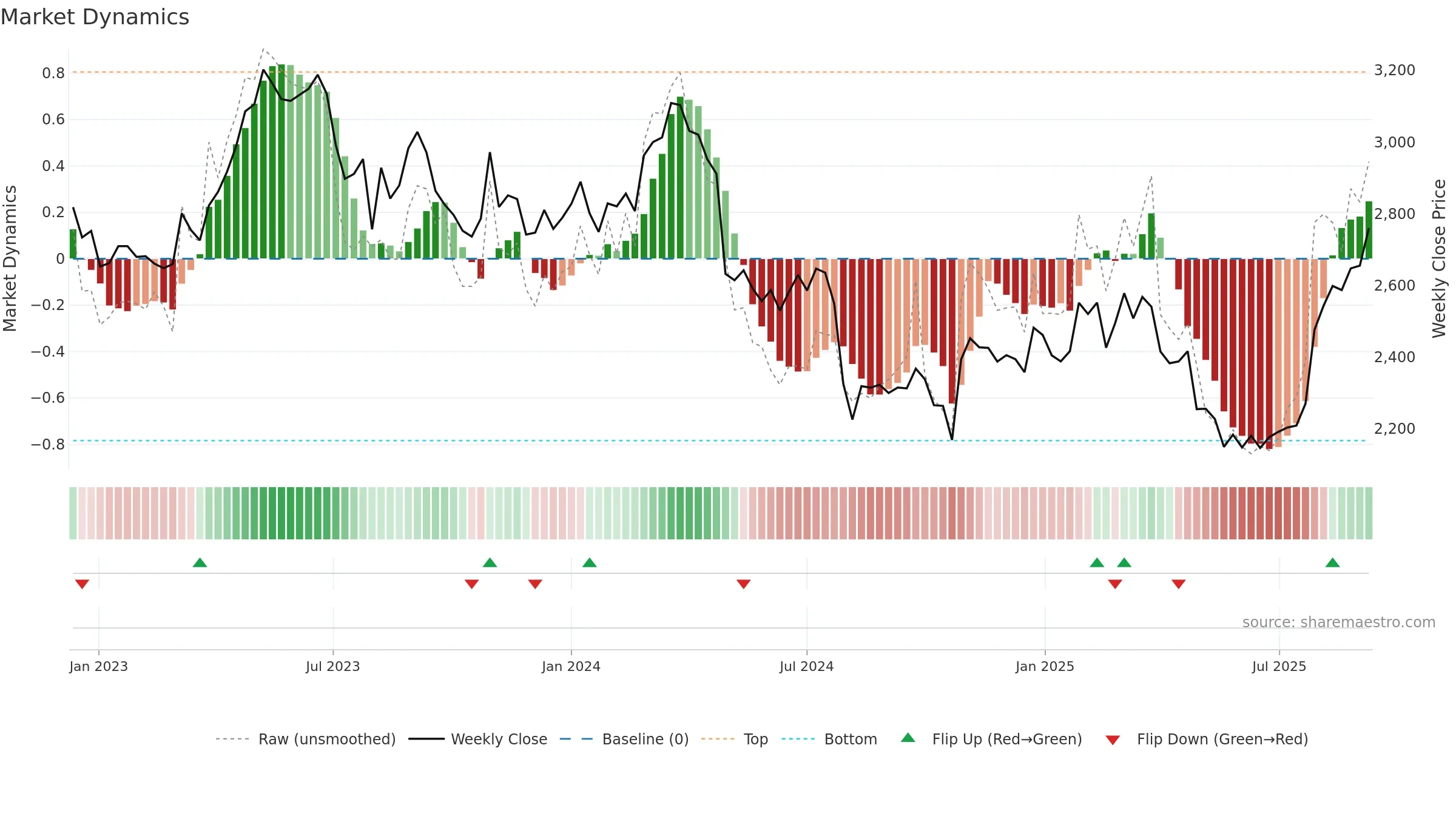Click the Jan 2025 x-axis label

(x=1045, y=667)
